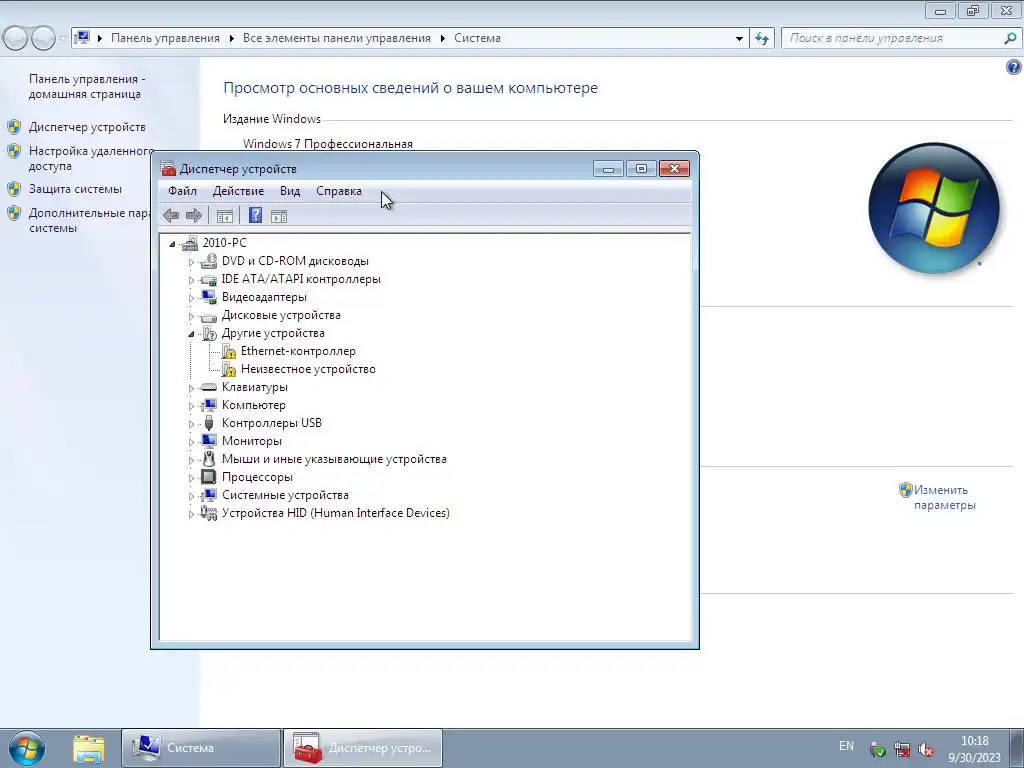This screenshot has width=1024, height=768.
Task: Click the muted volume icon in system tray
Action: [925, 749]
